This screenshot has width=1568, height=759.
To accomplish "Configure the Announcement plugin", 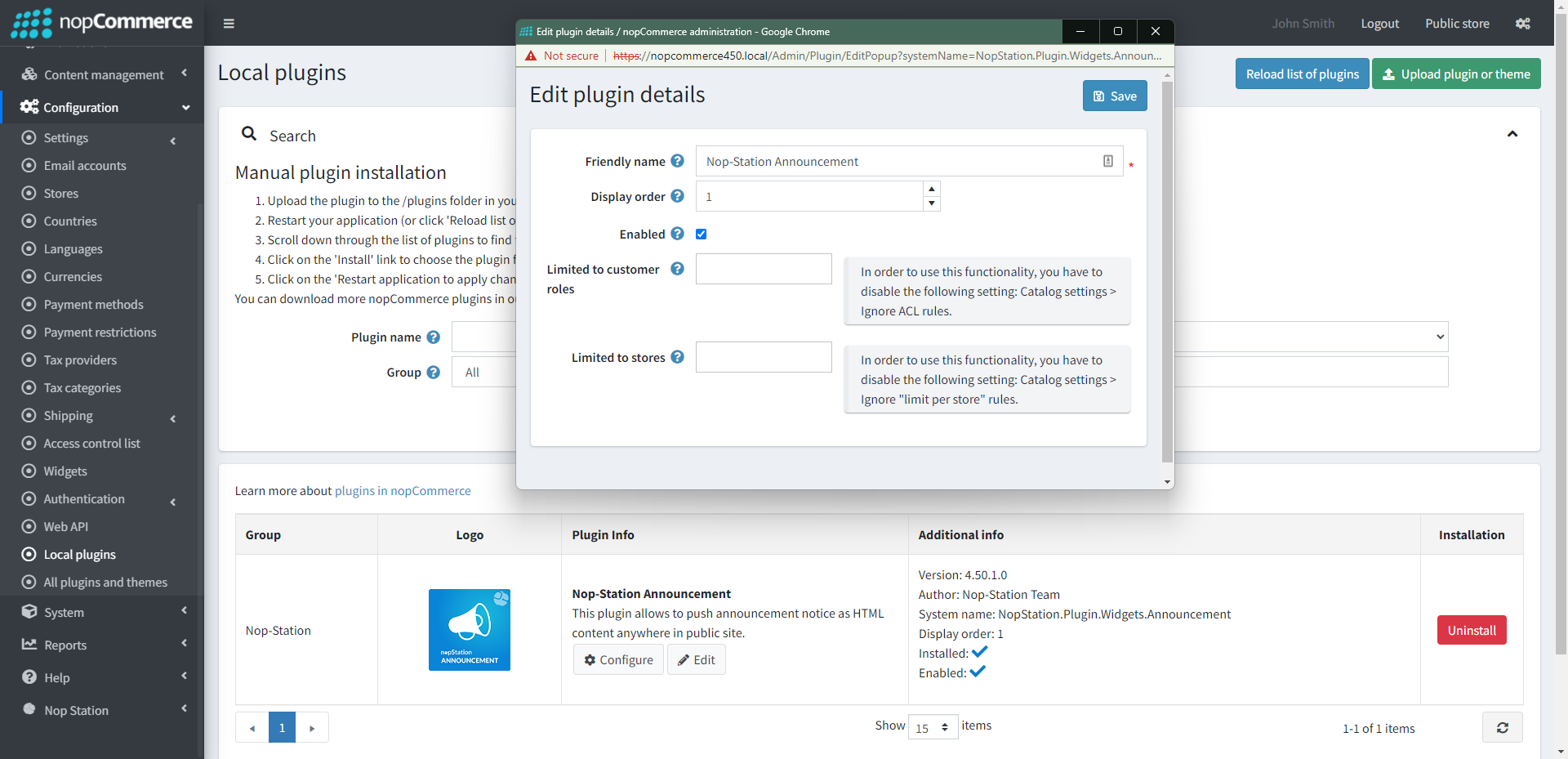I will tap(618, 659).
